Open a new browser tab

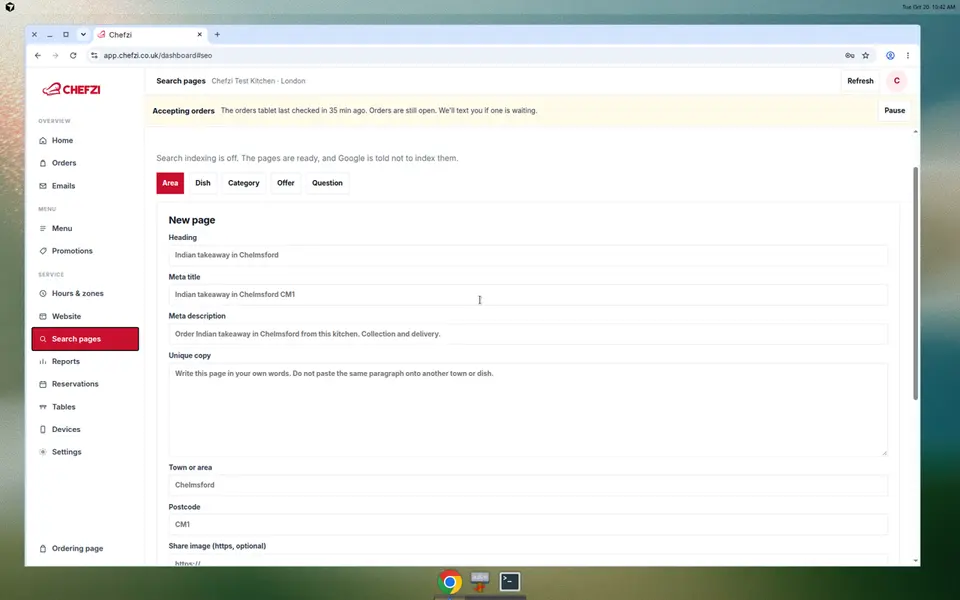coord(217,34)
